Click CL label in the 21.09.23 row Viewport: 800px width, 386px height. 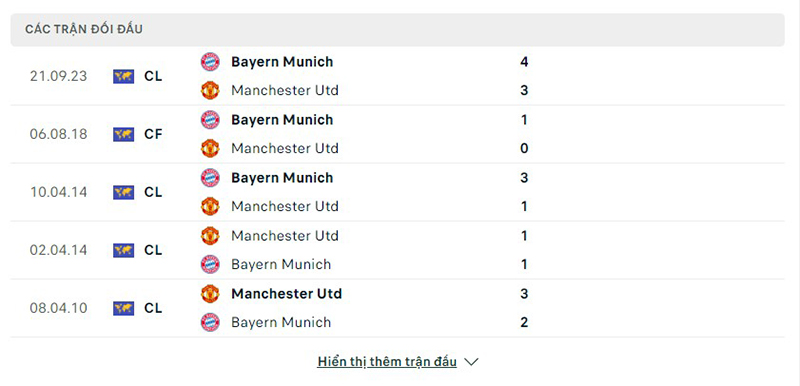click(x=153, y=76)
